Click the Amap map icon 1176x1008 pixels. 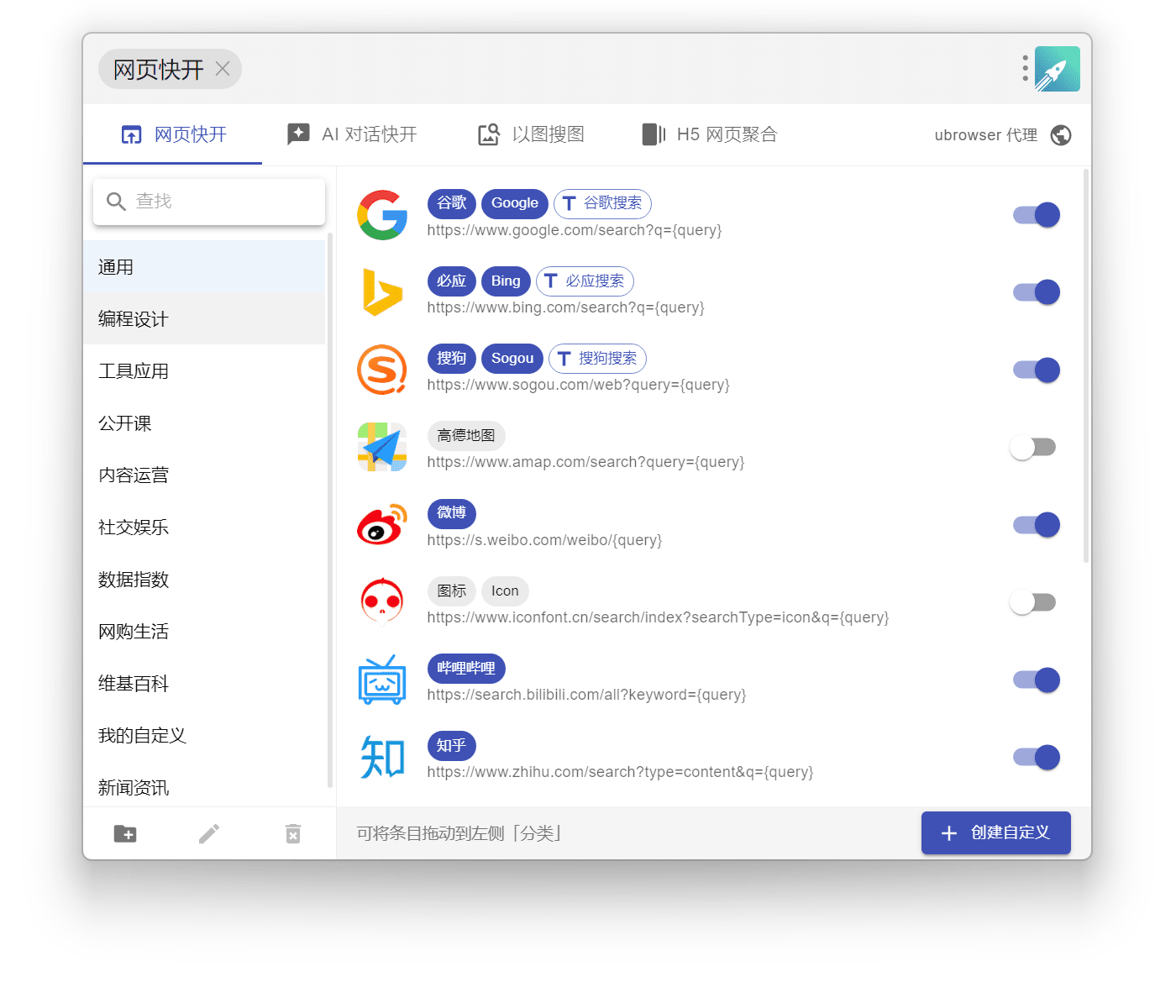[x=382, y=447]
